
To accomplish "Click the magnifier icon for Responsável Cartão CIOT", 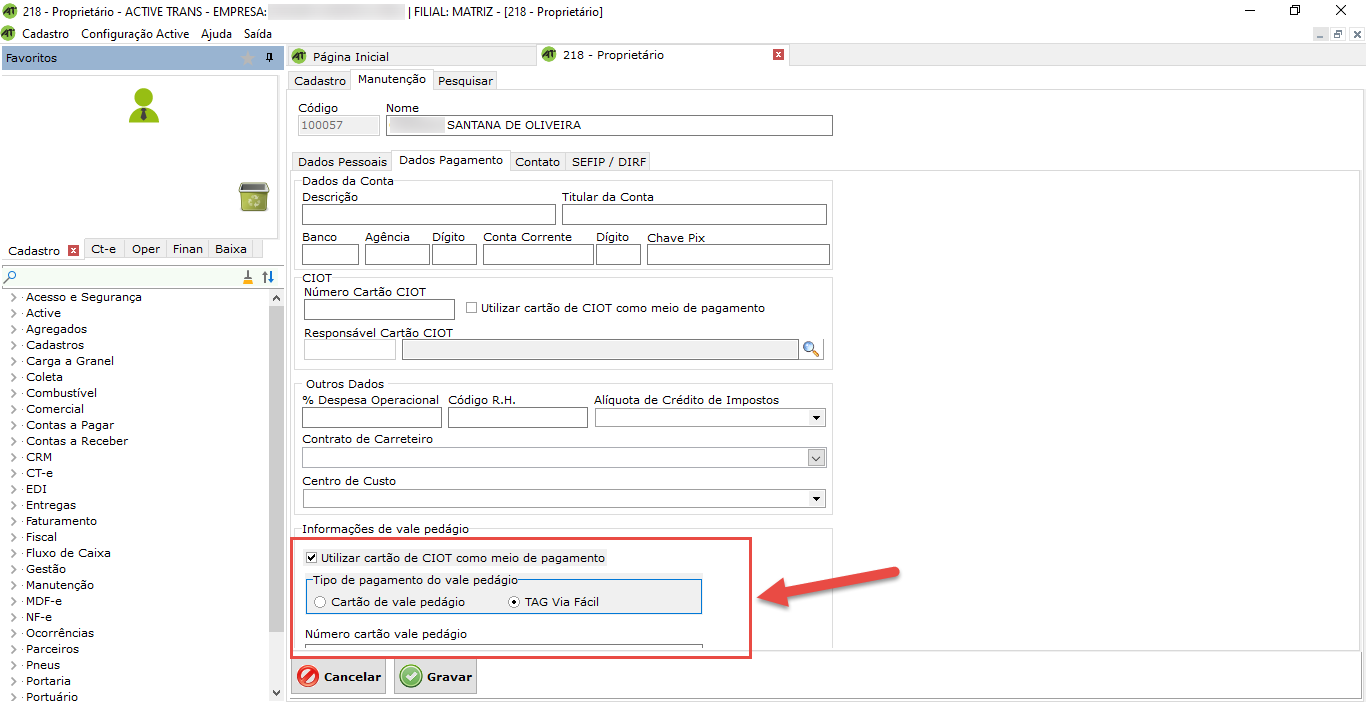I will tap(811, 349).
